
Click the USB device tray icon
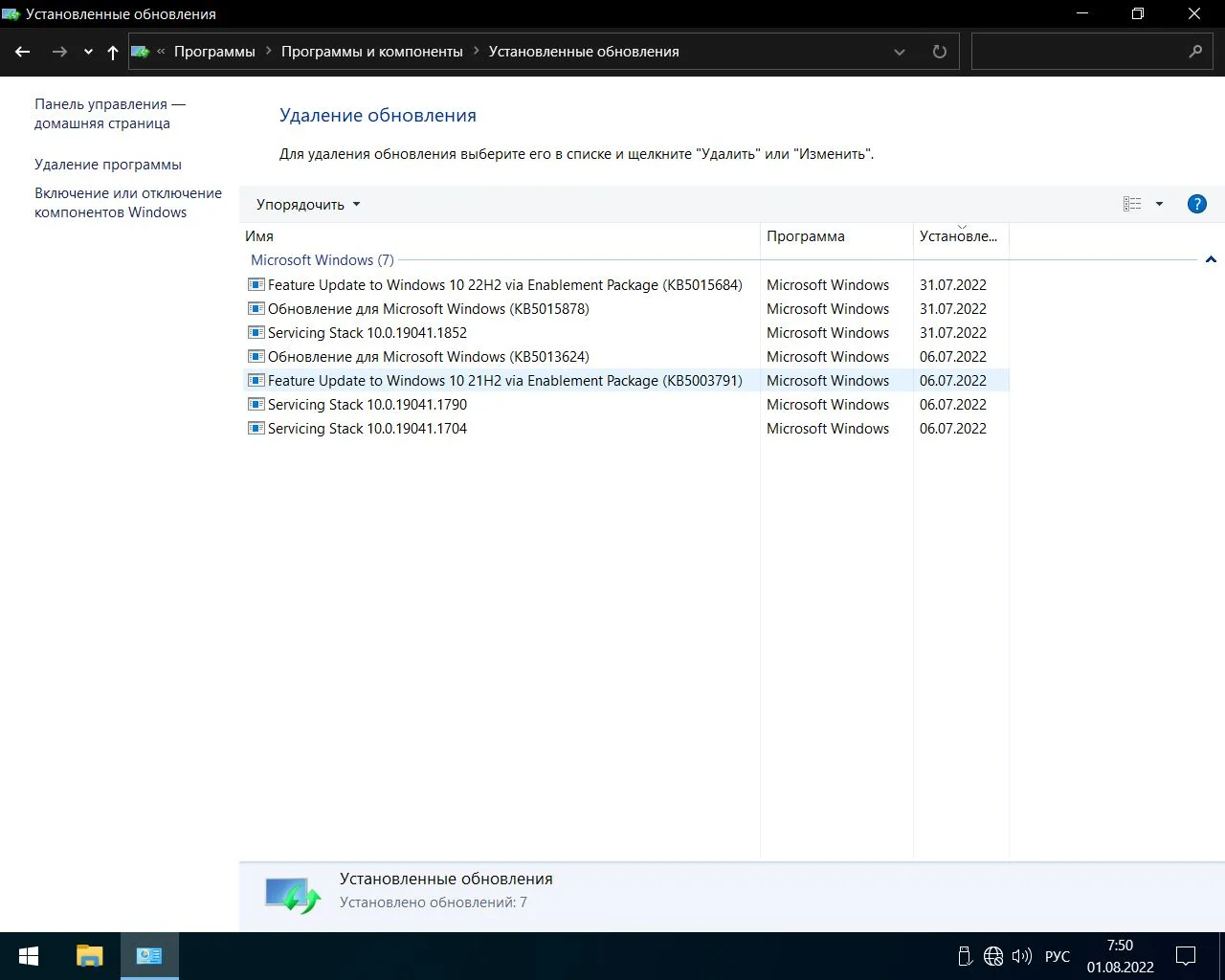pos(965,956)
